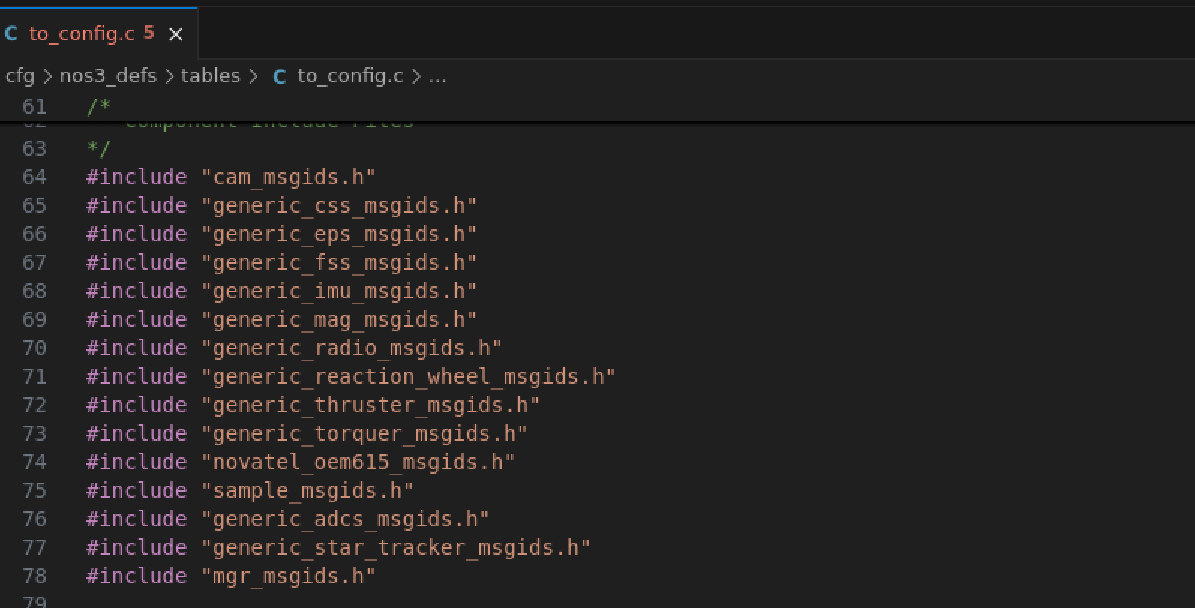The image size is (1195, 608).
Task: Click the line including "generic_radio_msgids.h"
Action: [294, 348]
